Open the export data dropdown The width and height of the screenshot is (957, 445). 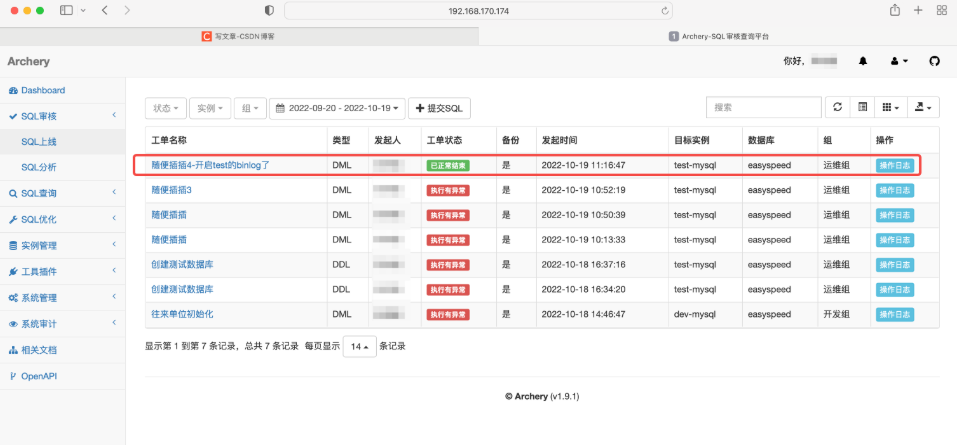[x=923, y=107]
